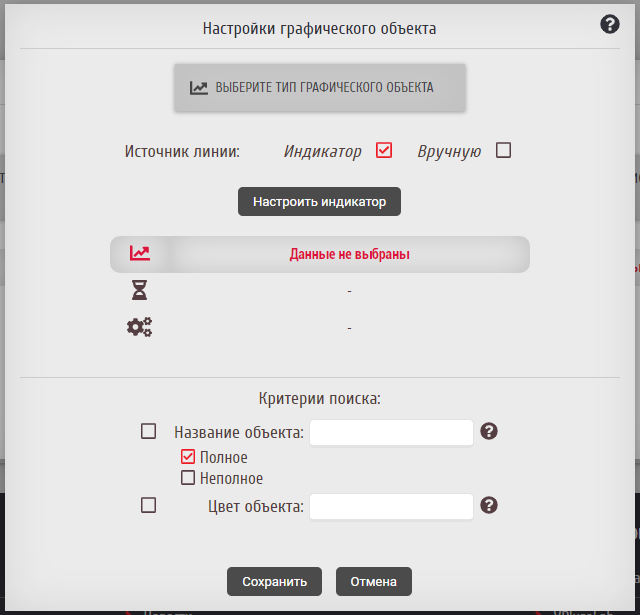The height and width of the screenshot is (615, 640).
Task: Click 'Сохранить' to save settings
Action: click(x=274, y=581)
